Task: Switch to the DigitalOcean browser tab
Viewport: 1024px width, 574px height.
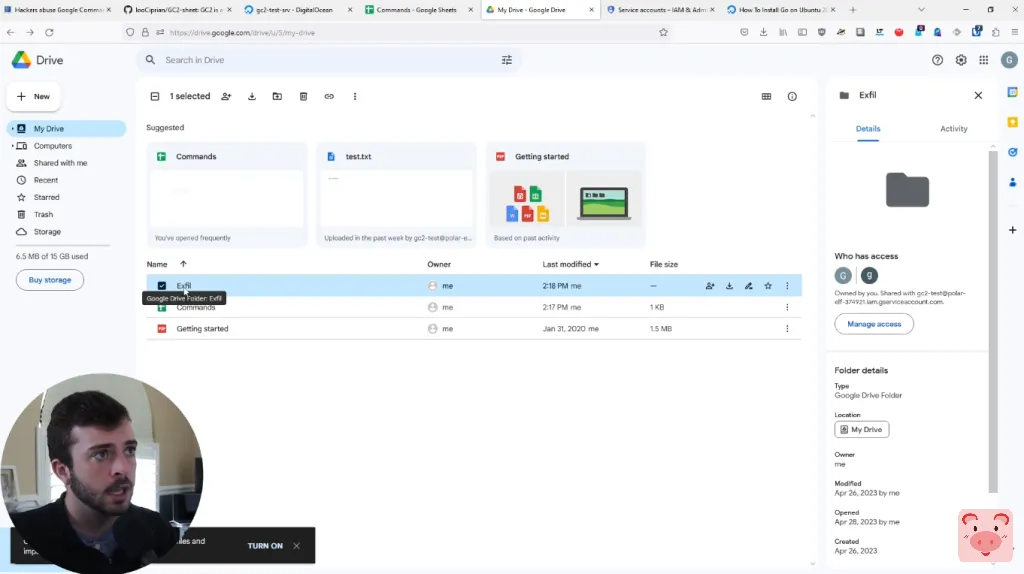Action: [298, 10]
